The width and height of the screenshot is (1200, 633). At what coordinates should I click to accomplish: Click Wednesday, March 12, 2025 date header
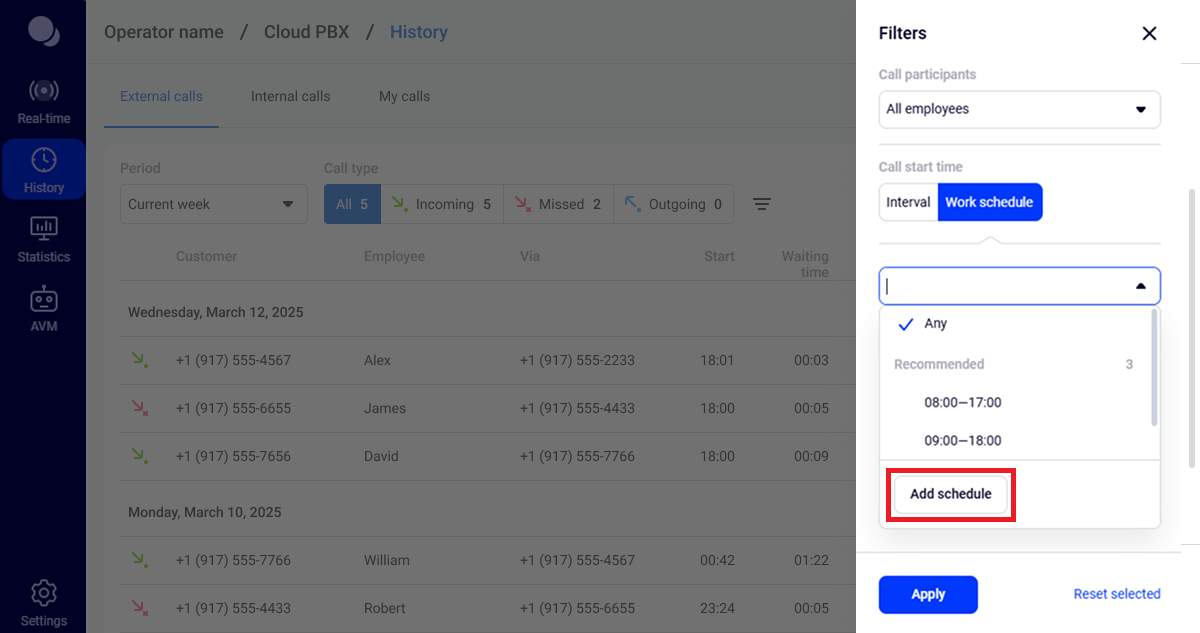[x=216, y=312]
